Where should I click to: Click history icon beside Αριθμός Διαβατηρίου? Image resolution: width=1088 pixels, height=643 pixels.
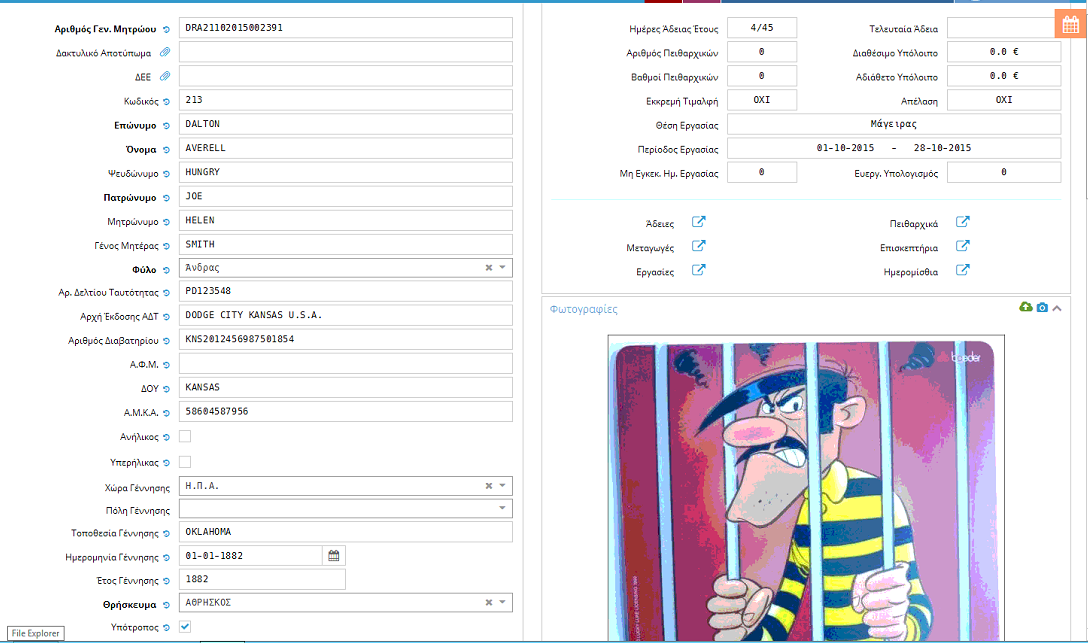pyautogui.click(x=167, y=341)
